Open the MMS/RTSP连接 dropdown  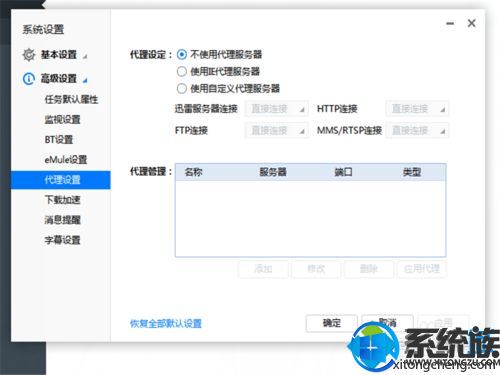pos(417,130)
